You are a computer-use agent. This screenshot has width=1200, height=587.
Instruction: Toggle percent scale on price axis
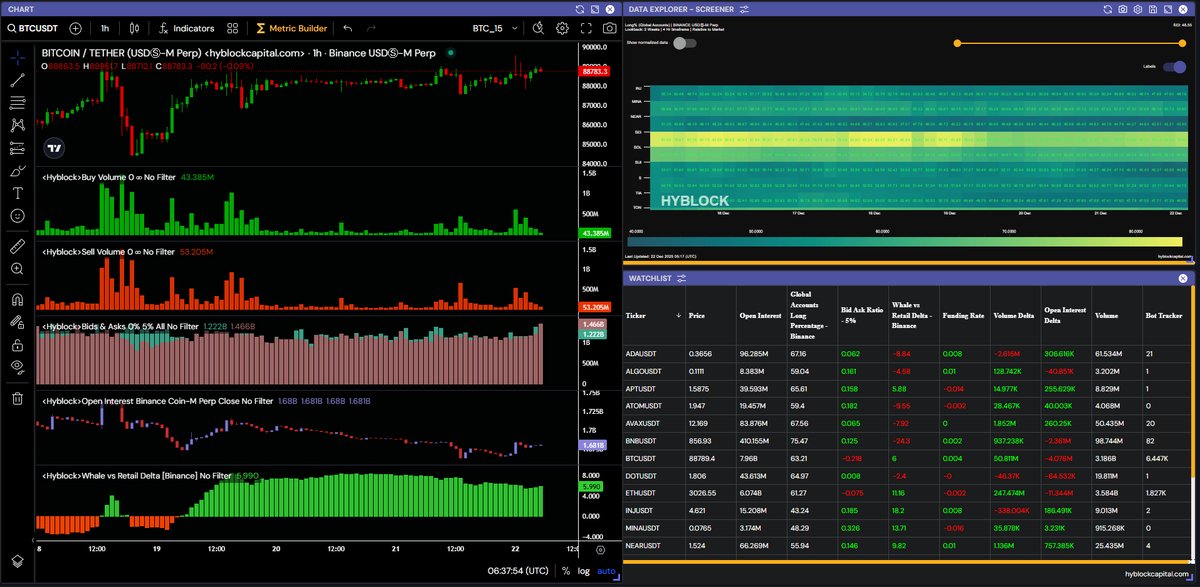(x=566, y=571)
